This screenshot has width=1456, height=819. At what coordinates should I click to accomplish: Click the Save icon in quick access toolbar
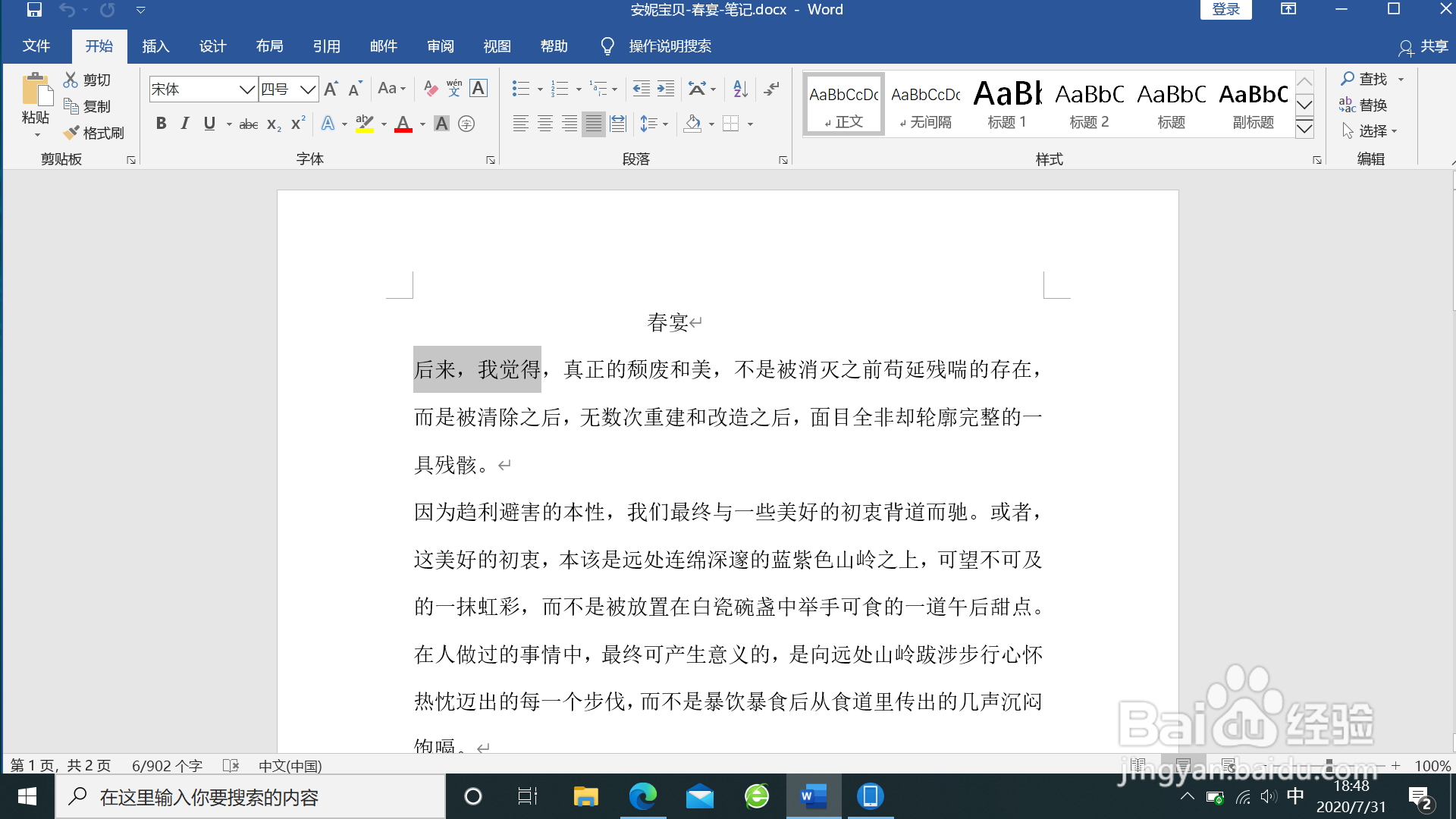point(34,10)
